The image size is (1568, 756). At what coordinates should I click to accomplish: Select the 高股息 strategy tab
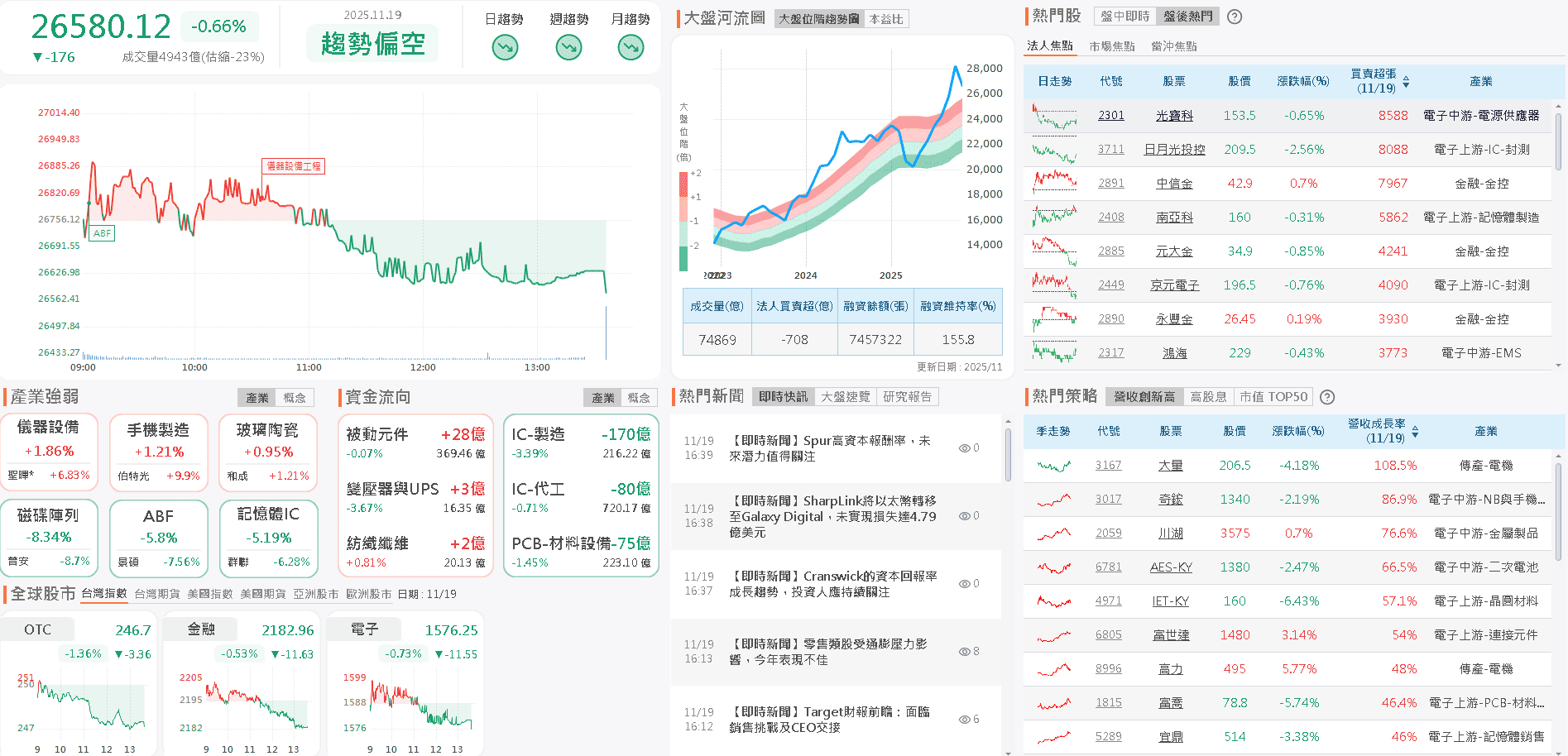click(1209, 396)
